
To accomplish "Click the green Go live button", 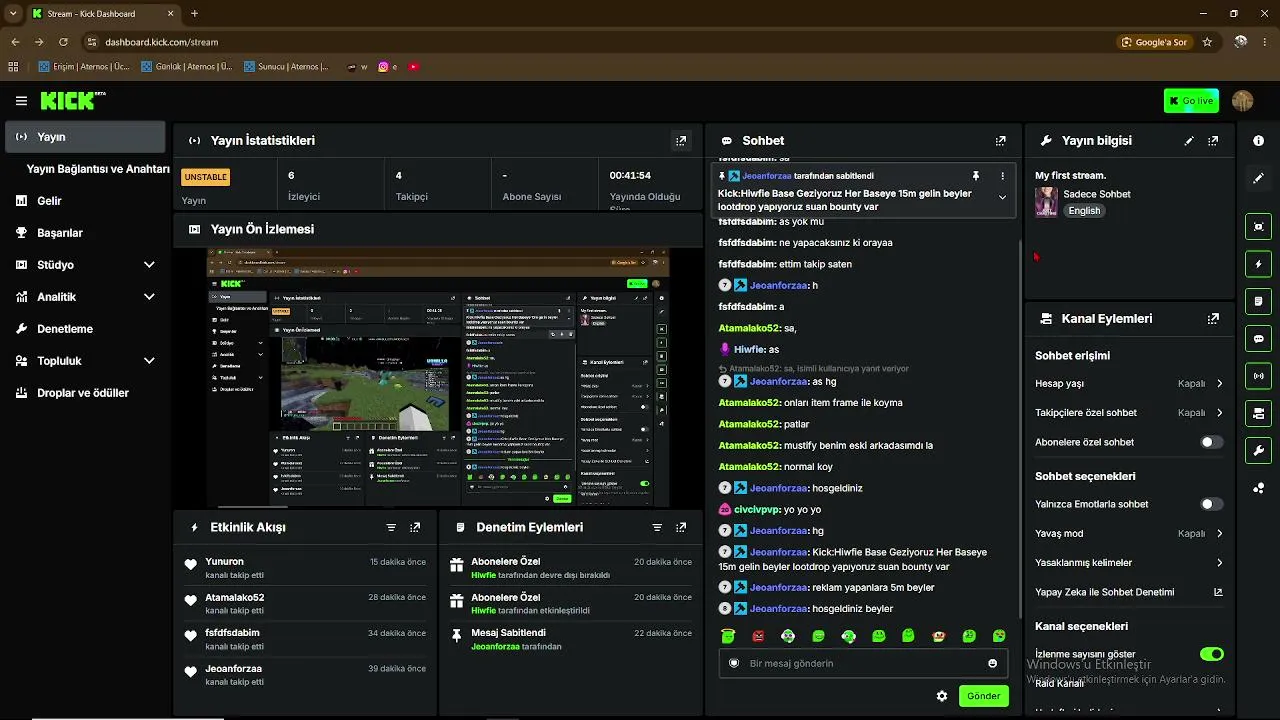I will coord(1191,101).
